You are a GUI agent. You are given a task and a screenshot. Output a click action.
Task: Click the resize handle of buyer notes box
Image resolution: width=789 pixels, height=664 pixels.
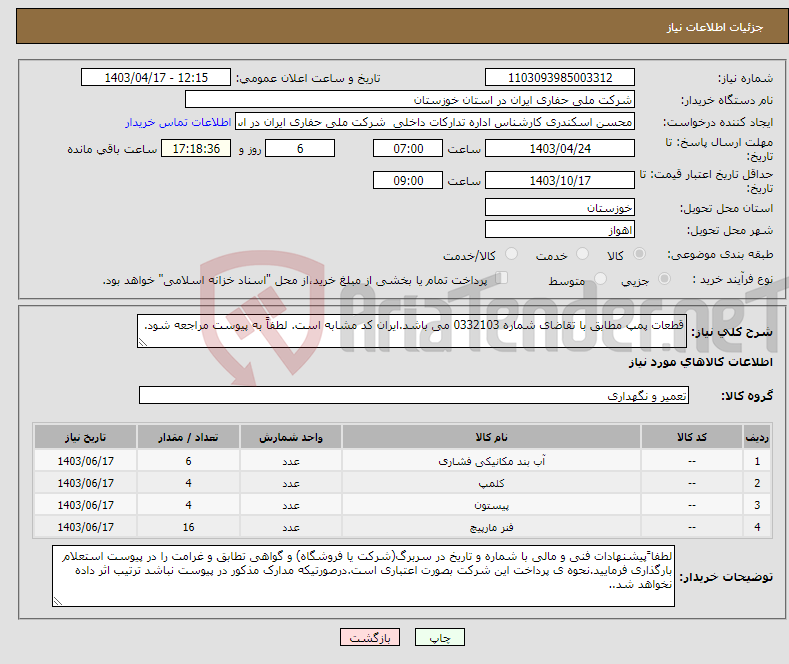pyautogui.click(x=58, y=601)
